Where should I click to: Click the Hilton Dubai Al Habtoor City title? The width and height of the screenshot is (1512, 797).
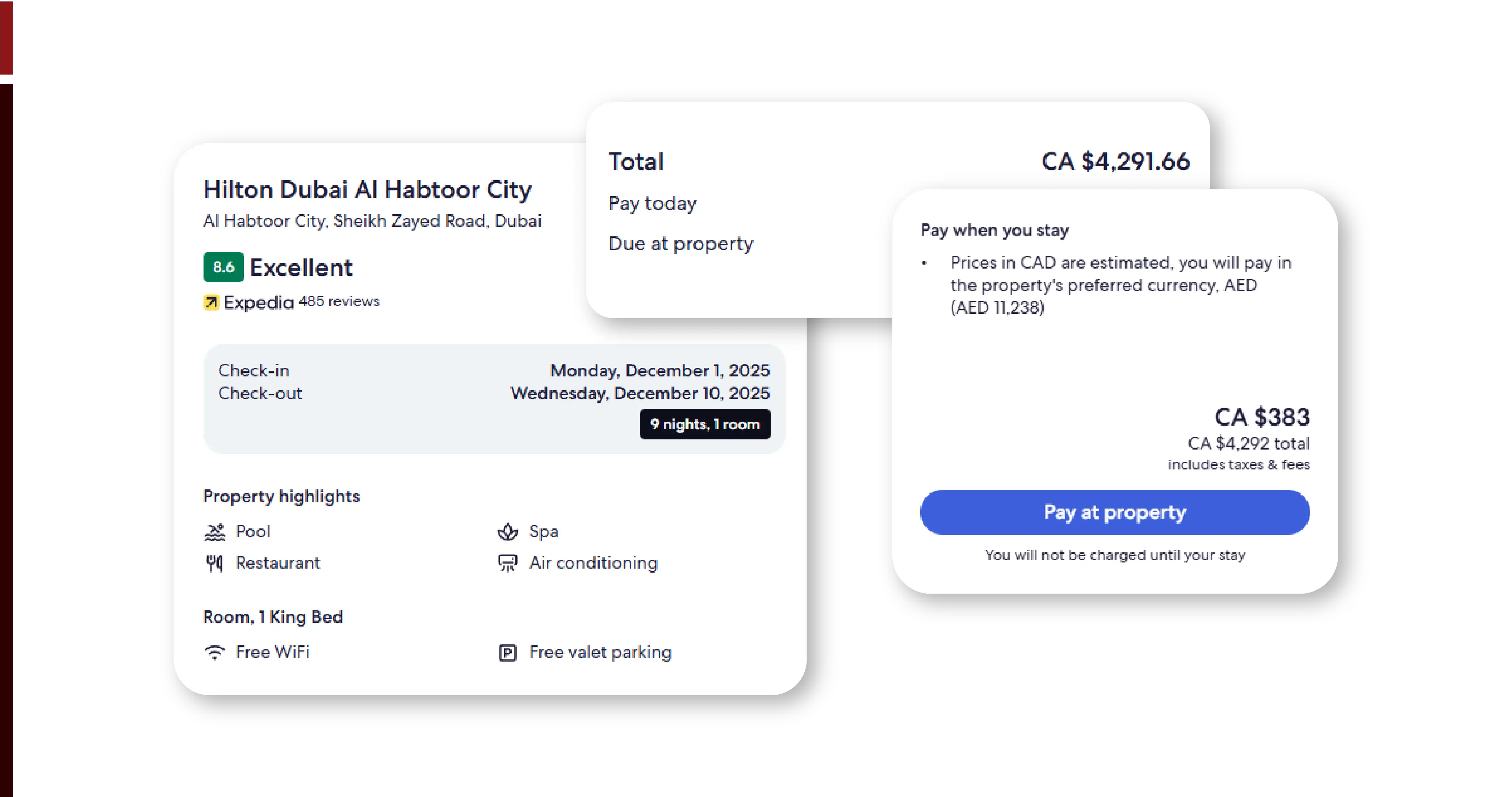coord(368,190)
